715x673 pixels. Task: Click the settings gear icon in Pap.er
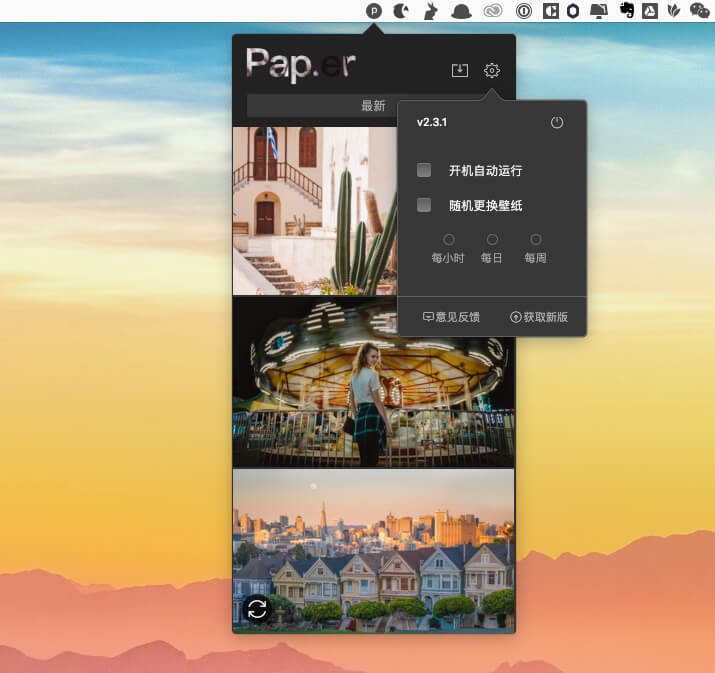[492, 70]
